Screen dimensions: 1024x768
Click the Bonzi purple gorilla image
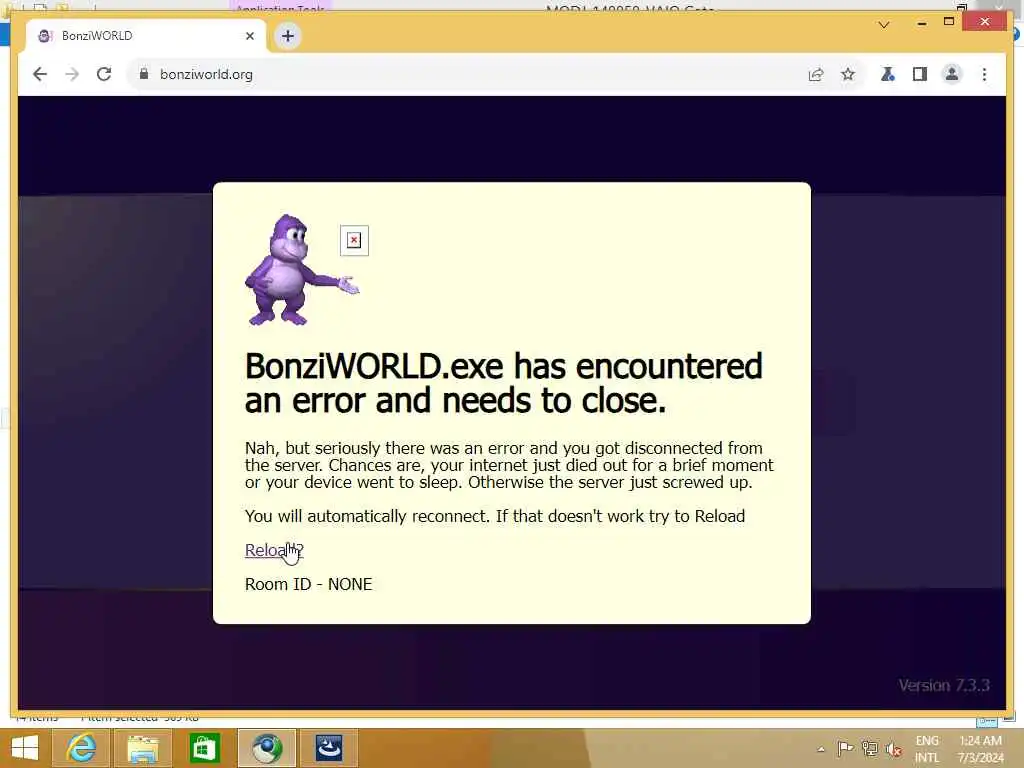pyautogui.click(x=302, y=270)
